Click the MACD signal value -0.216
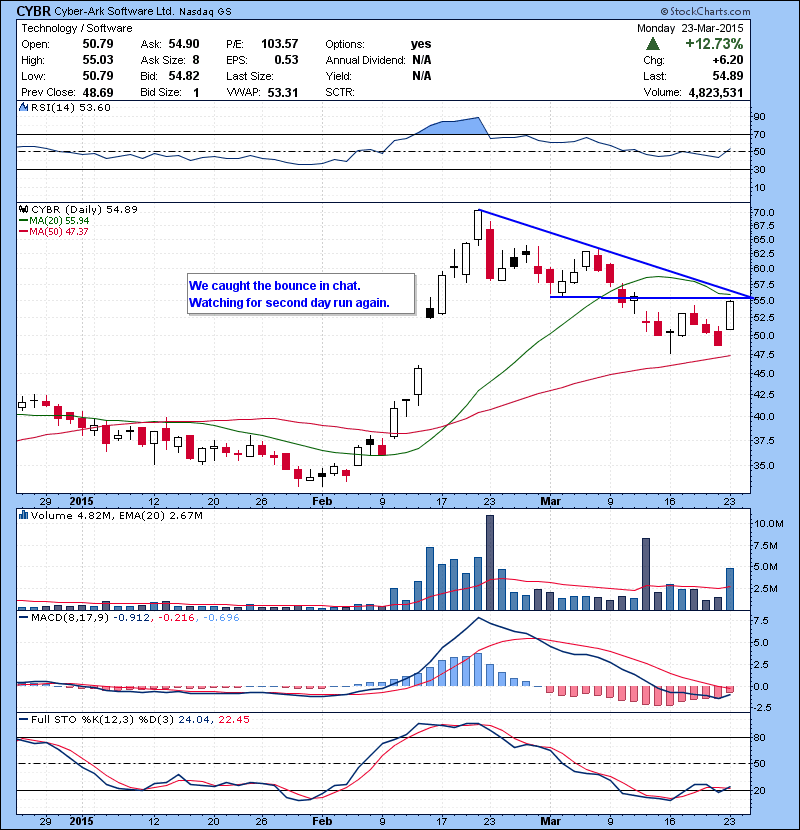Viewport: 800px width, 830px height. pyautogui.click(x=175, y=617)
